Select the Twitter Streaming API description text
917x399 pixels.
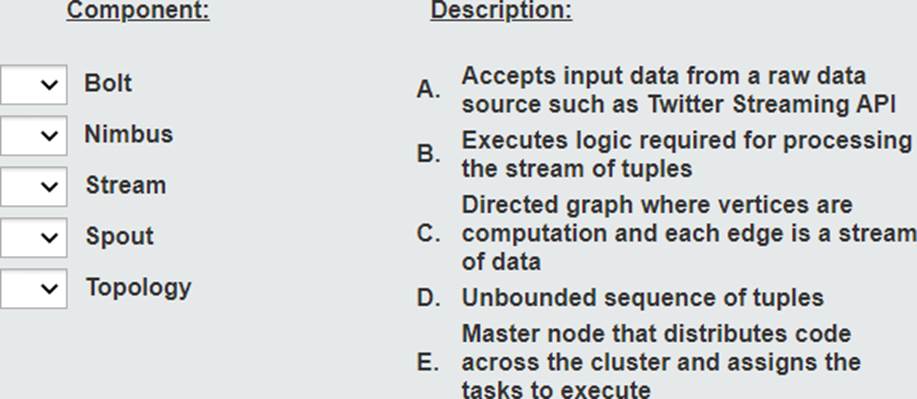[x=678, y=90]
